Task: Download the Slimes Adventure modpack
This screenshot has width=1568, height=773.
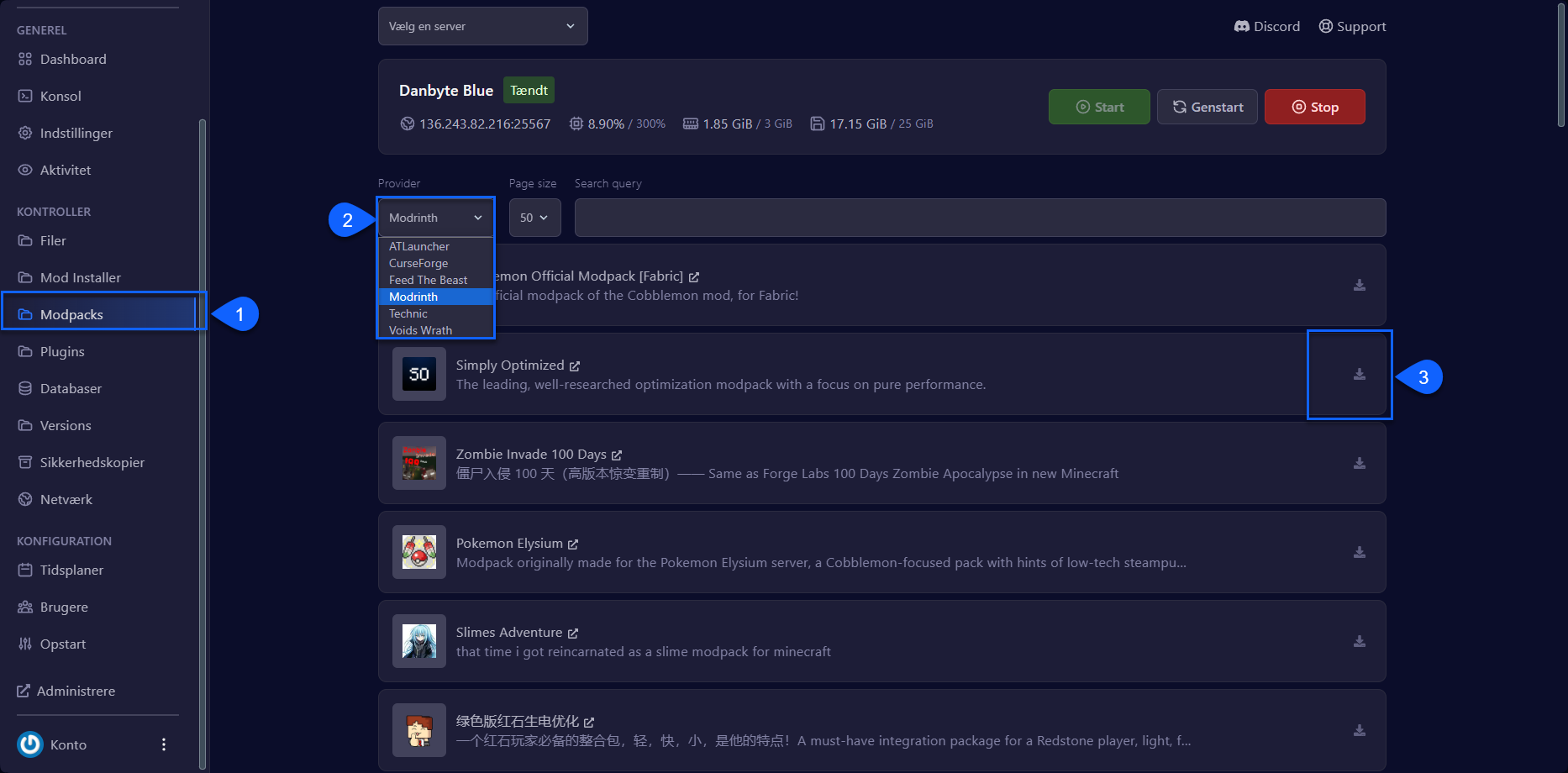Action: tap(1359, 641)
